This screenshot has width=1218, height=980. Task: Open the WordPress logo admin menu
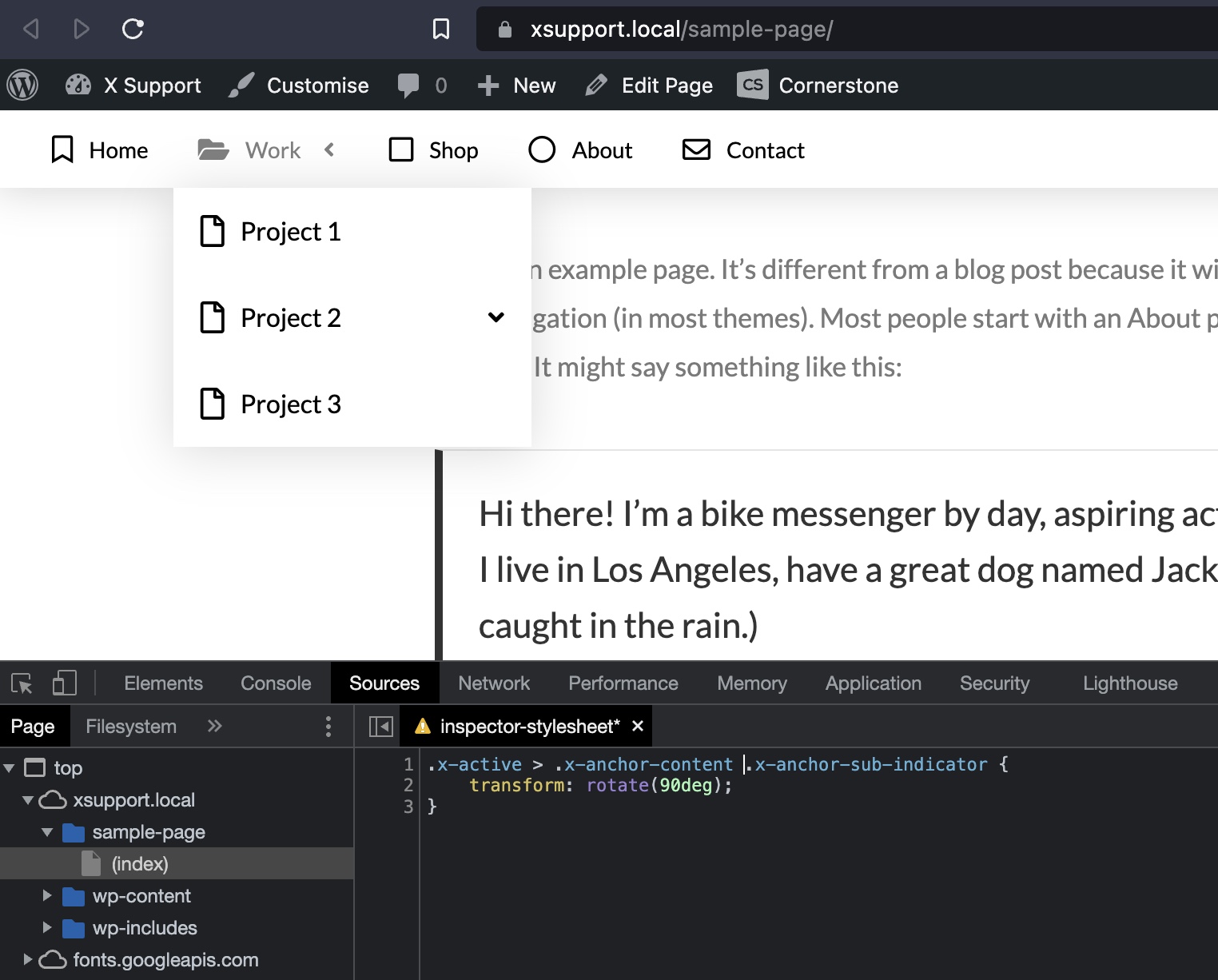tap(22, 85)
